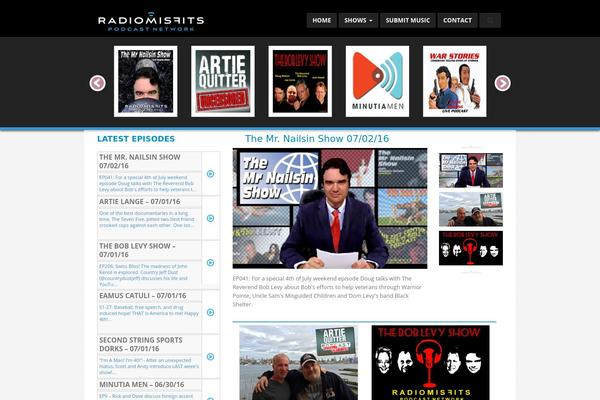Click the large Mr Nailsin Show featured image

(x=330, y=208)
